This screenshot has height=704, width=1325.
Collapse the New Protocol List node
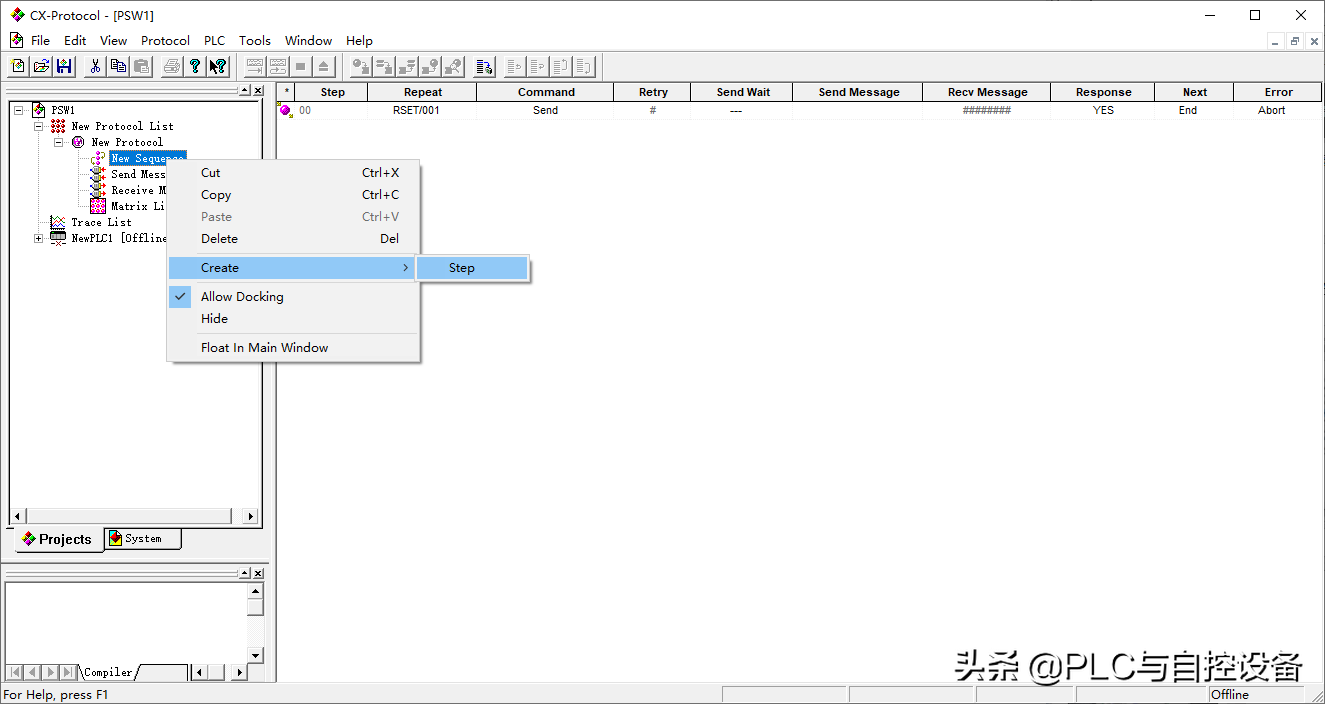coord(38,126)
